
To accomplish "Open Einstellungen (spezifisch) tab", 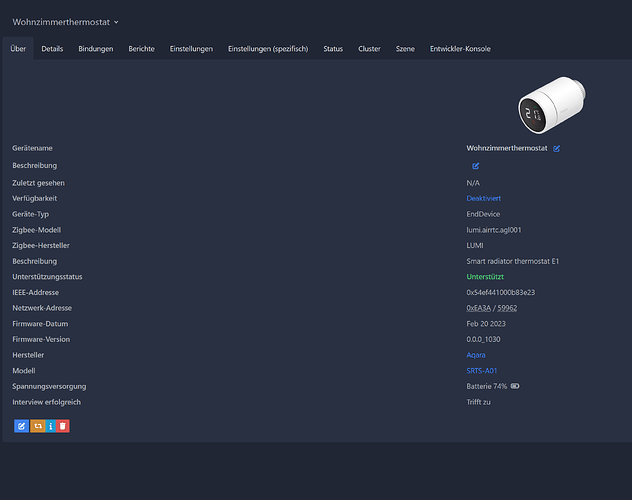I will (x=268, y=49).
